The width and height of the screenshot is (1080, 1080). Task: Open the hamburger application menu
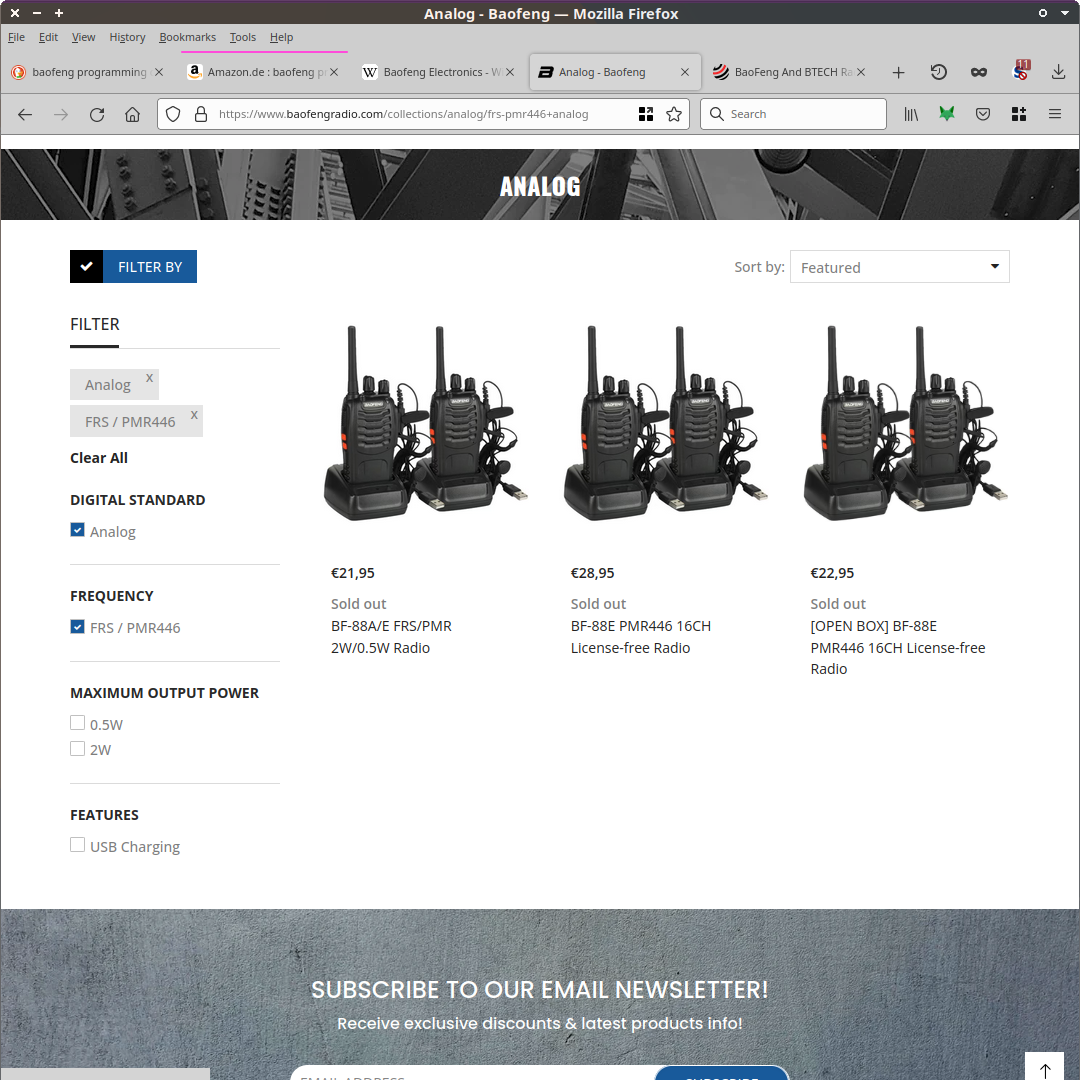(1055, 115)
